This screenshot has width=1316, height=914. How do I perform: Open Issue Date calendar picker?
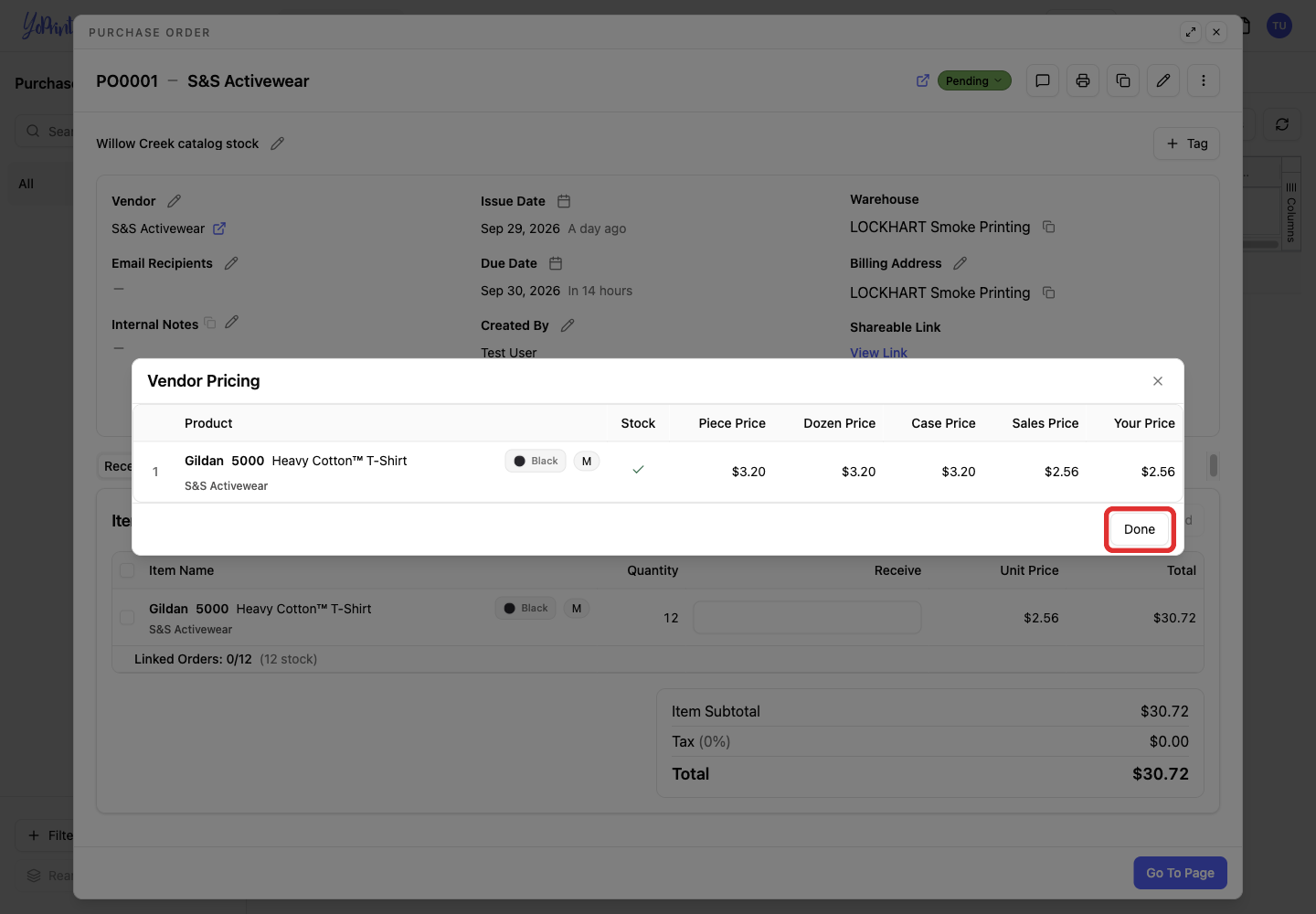click(x=564, y=201)
